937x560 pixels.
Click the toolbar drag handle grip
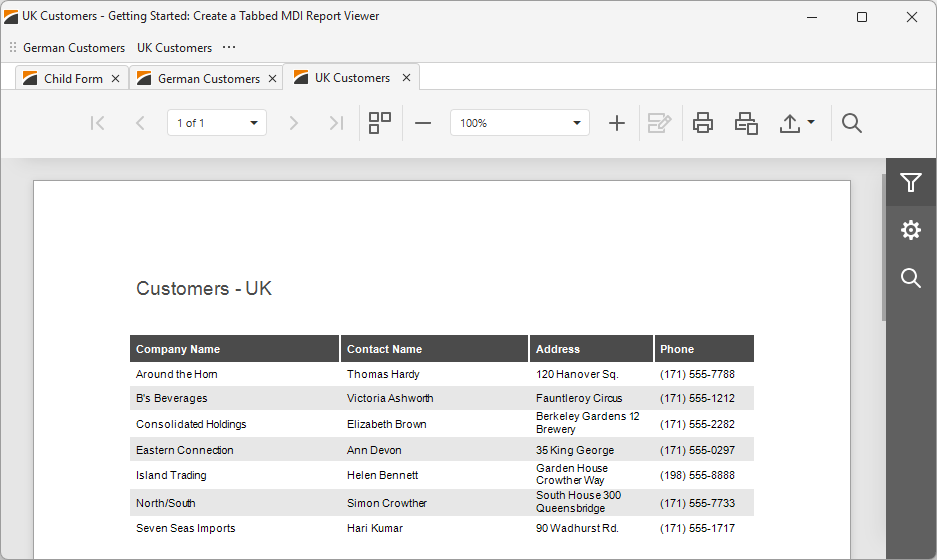point(13,47)
